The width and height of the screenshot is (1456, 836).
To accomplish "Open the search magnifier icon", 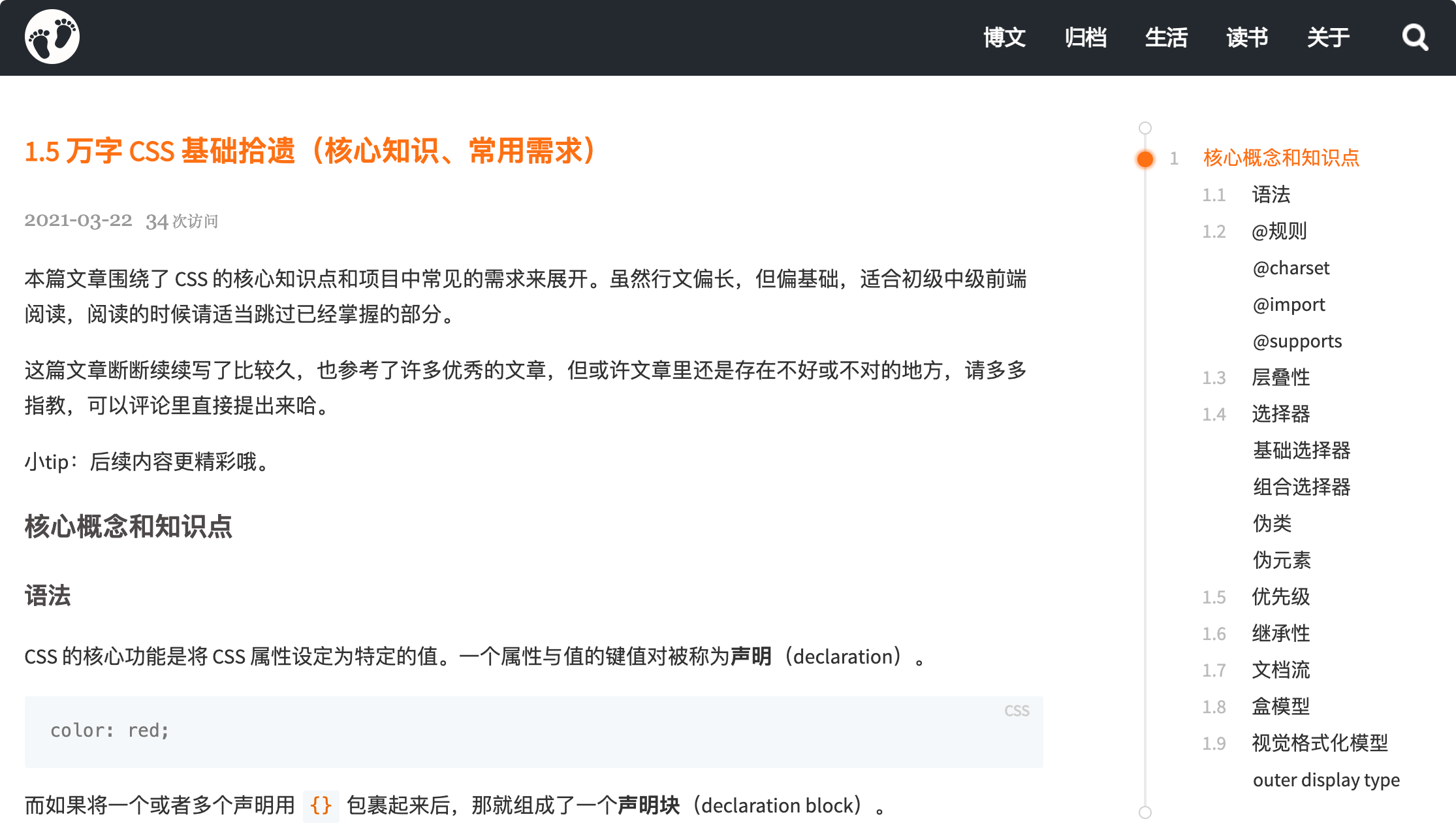I will click(x=1414, y=37).
